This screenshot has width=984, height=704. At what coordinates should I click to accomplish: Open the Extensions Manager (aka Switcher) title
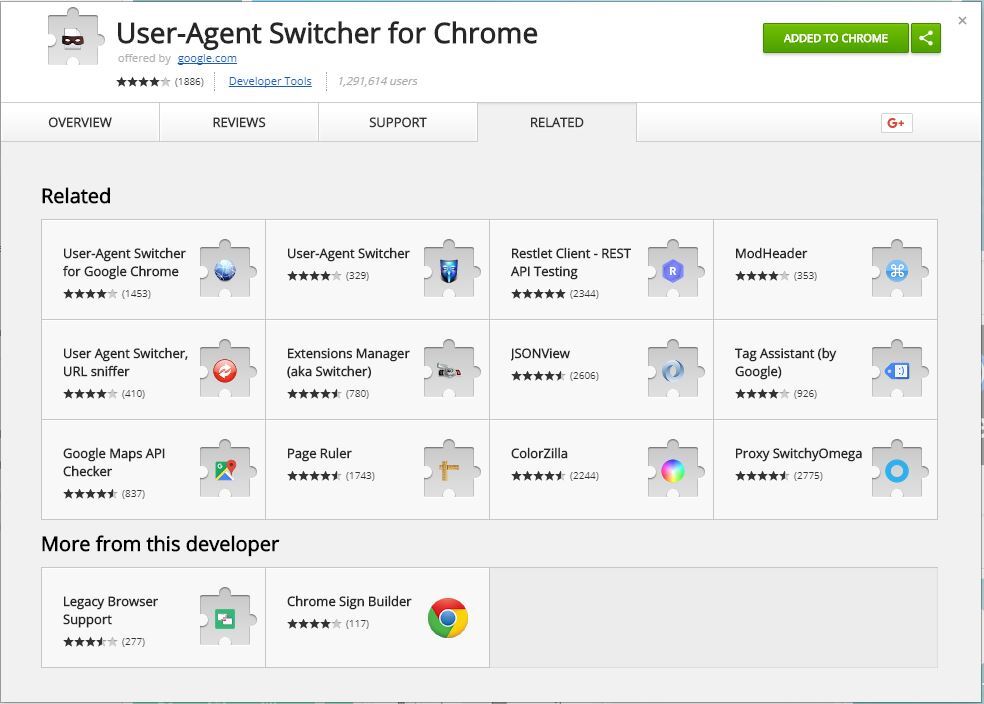tap(348, 362)
